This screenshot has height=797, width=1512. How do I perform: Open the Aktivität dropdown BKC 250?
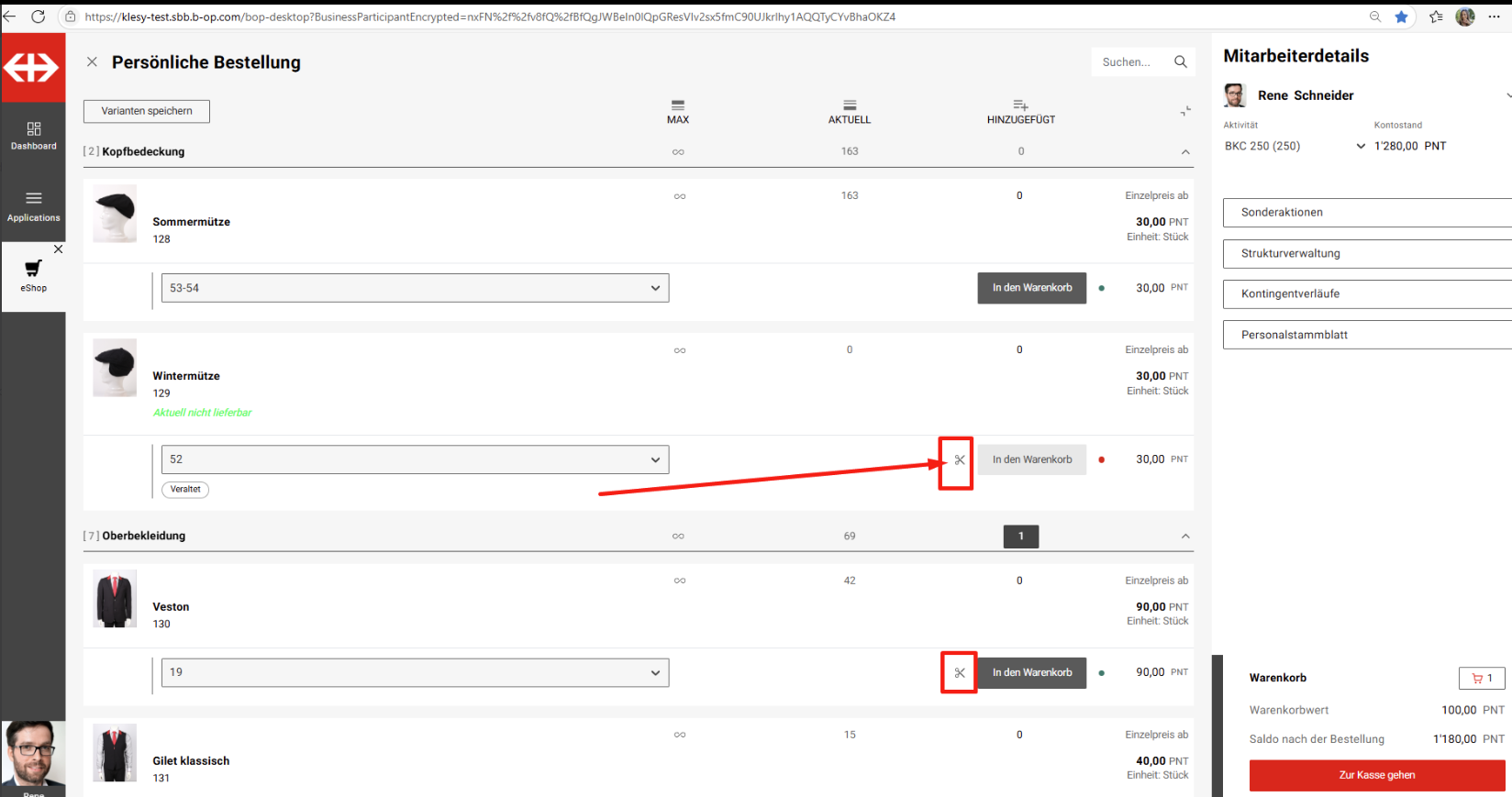(1295, 146)
